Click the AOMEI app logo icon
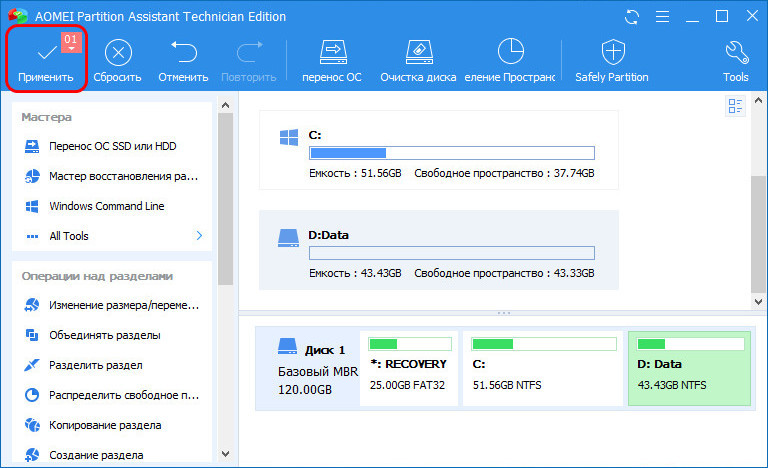Image resolution: width=768 pixels, height=468 pixels. [x=18, y=16]
